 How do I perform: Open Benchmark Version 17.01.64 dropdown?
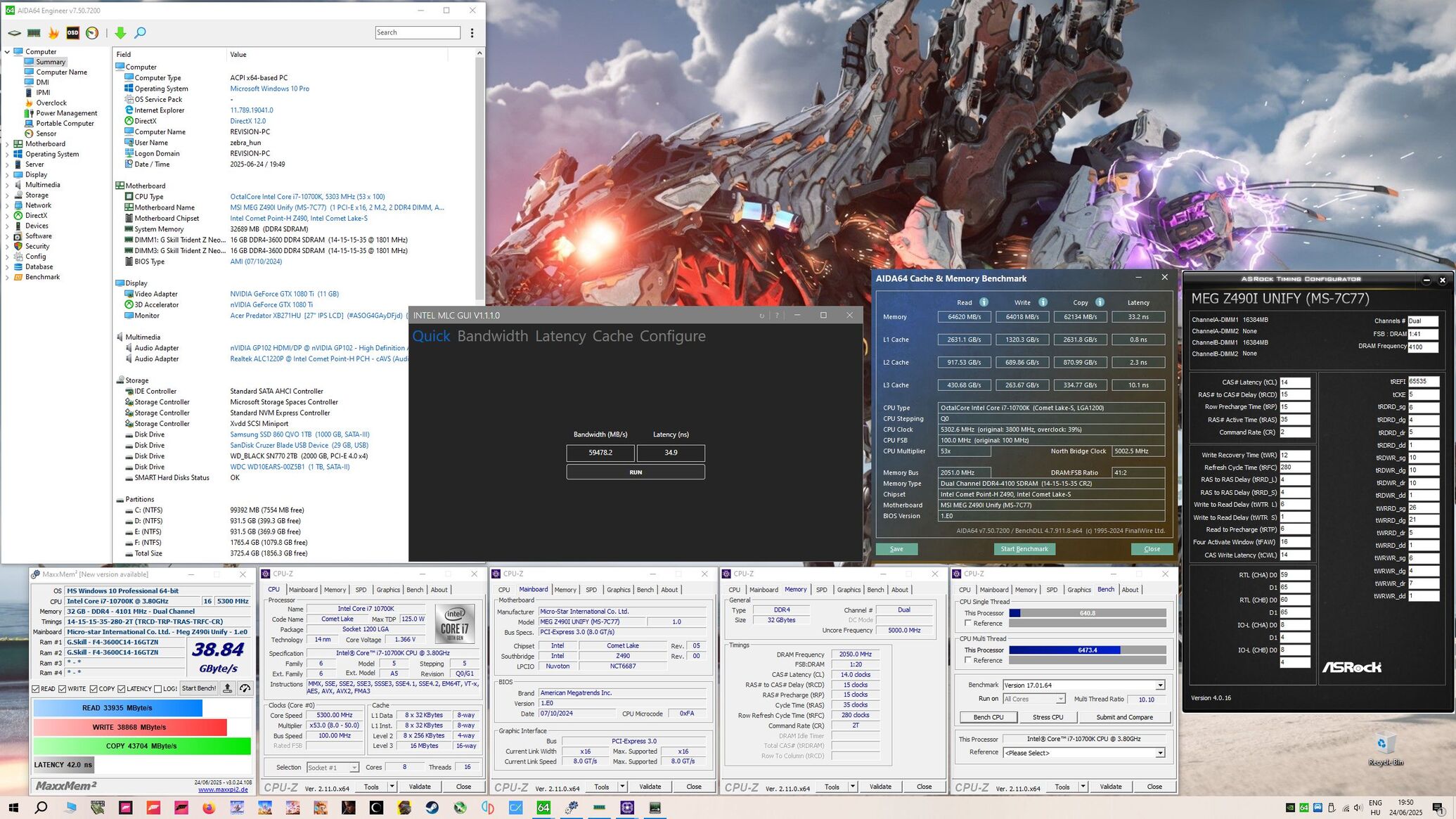pyautogui.click(x=1160, y=685)
